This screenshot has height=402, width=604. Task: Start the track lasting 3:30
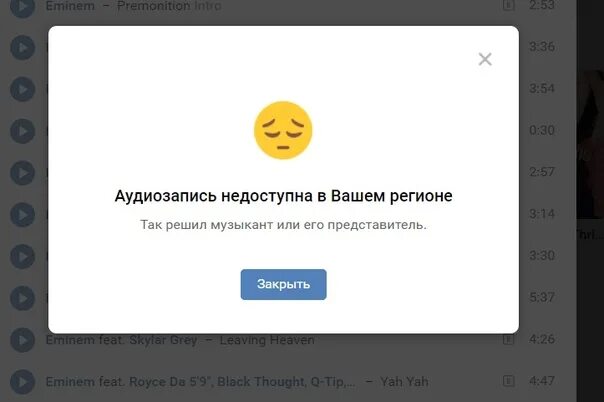pyautogui.click(x=22, y=256)
